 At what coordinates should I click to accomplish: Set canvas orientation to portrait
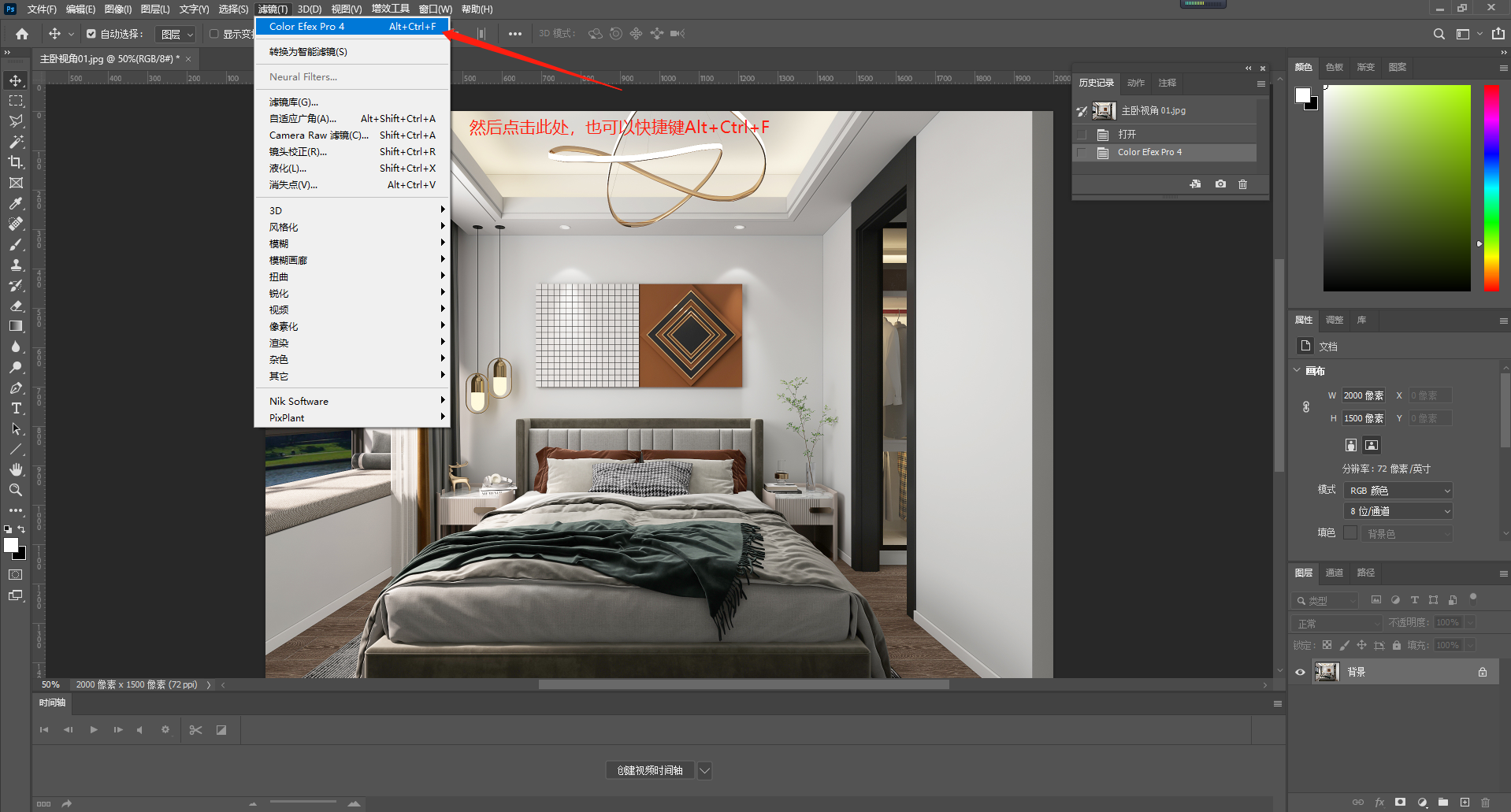pyautogui.click(x=1351, y=445)
